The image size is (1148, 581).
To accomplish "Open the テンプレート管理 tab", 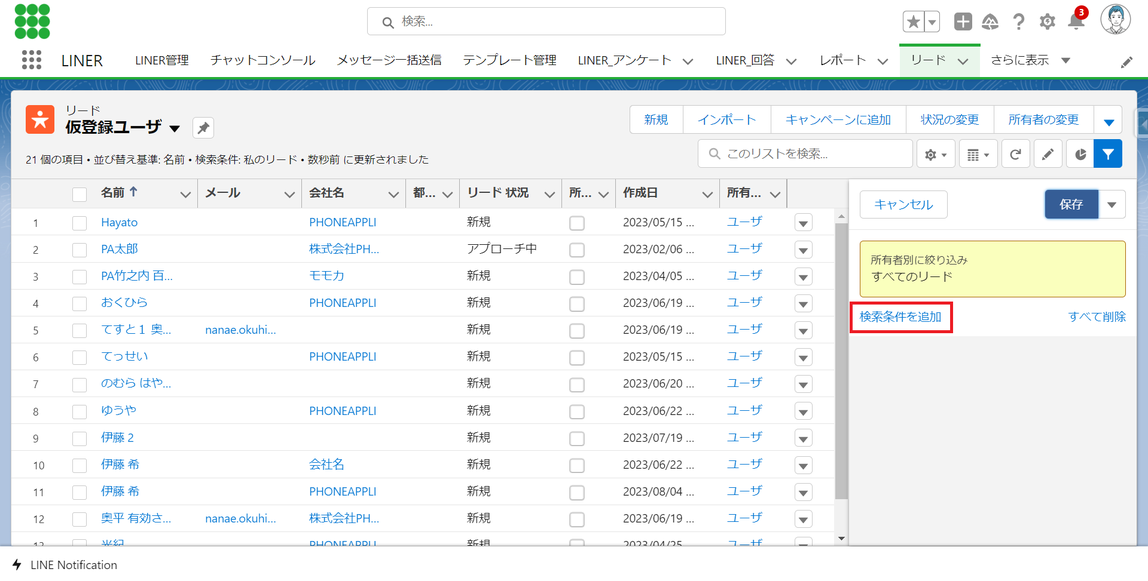I will coord(510,61).
